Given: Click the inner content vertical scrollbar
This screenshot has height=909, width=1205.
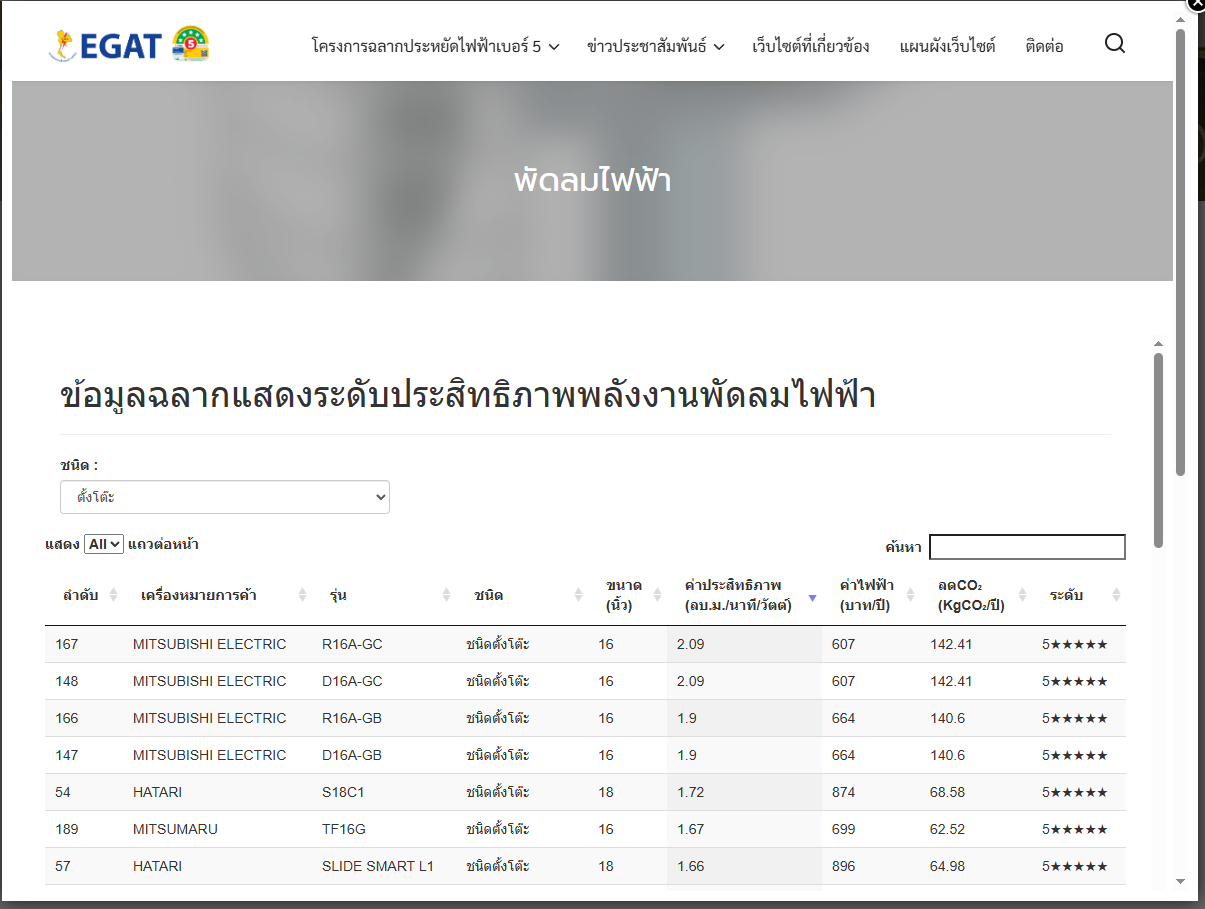Looking at the screenshot, I should click(1158, 450).
